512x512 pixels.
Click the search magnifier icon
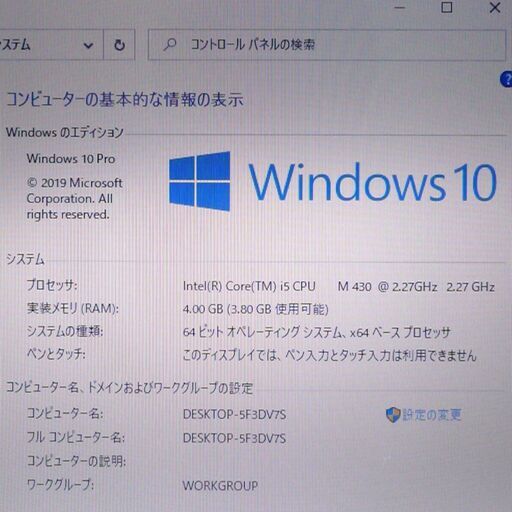click(x=170, y=44)
